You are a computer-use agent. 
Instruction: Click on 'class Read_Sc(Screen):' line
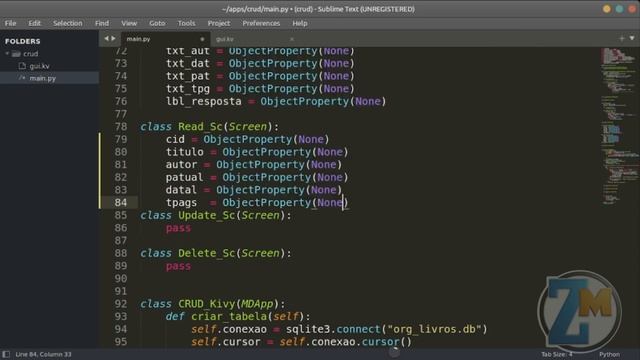[x=209, y=127]
